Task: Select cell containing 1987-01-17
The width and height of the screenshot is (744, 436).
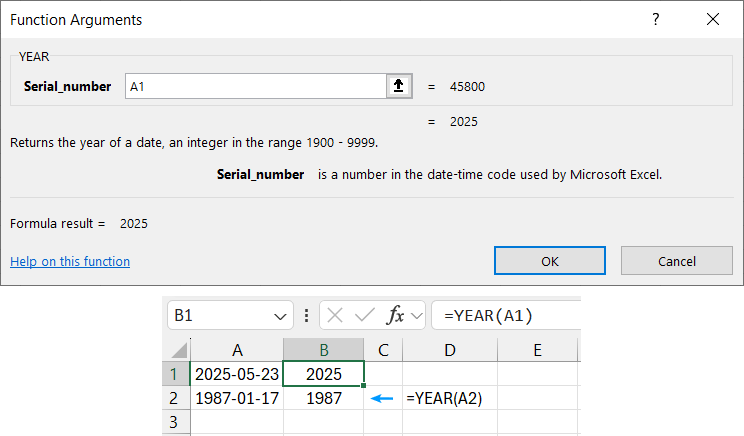Action: [237, 398]
